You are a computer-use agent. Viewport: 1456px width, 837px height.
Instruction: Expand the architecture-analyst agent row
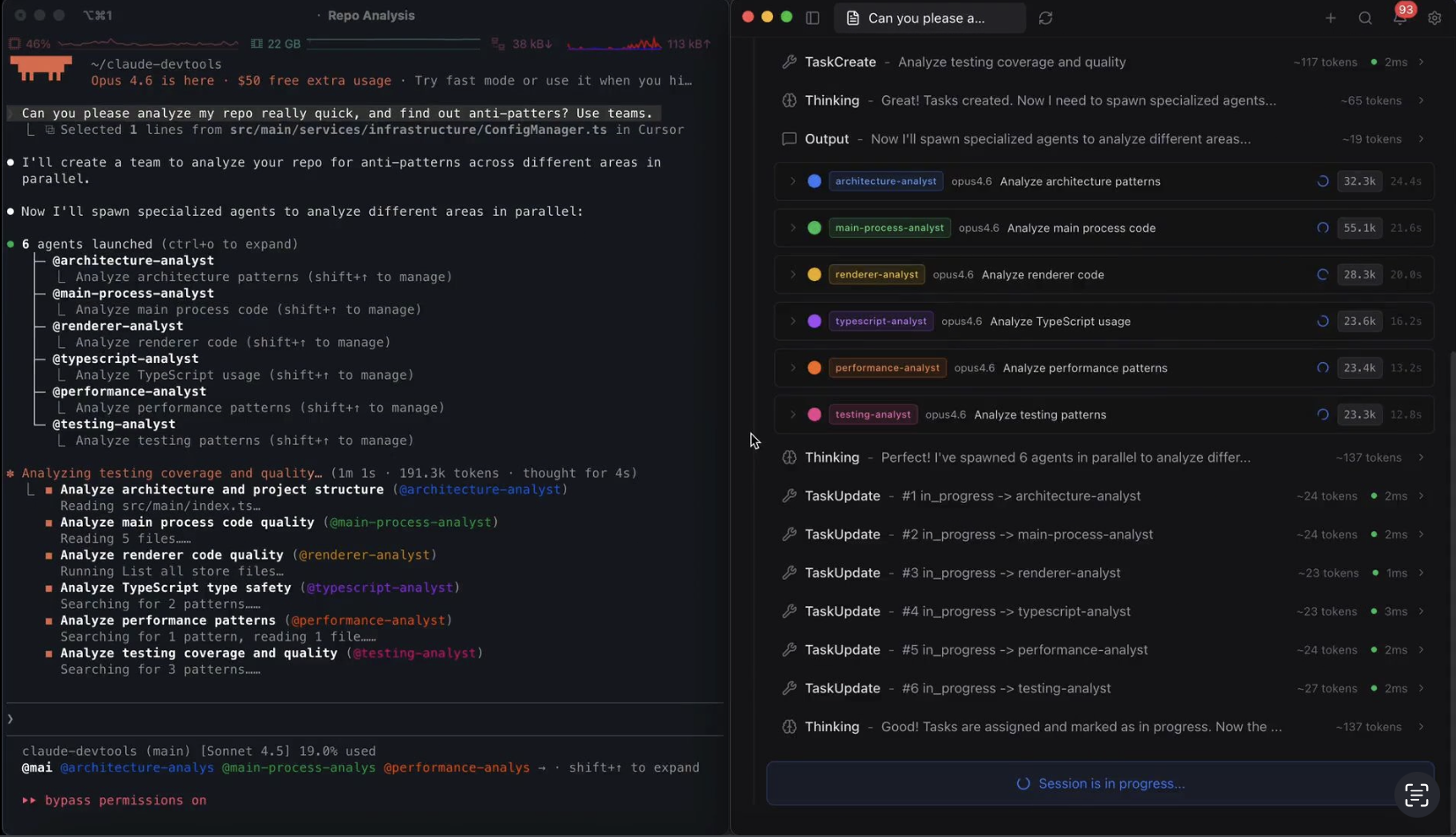tap(791, 181)
